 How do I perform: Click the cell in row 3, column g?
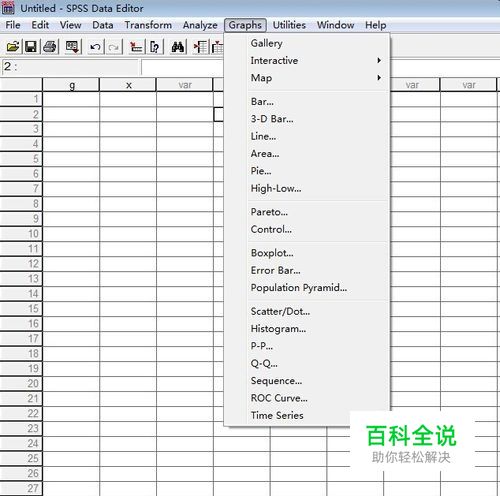click(x=71, y=129)
